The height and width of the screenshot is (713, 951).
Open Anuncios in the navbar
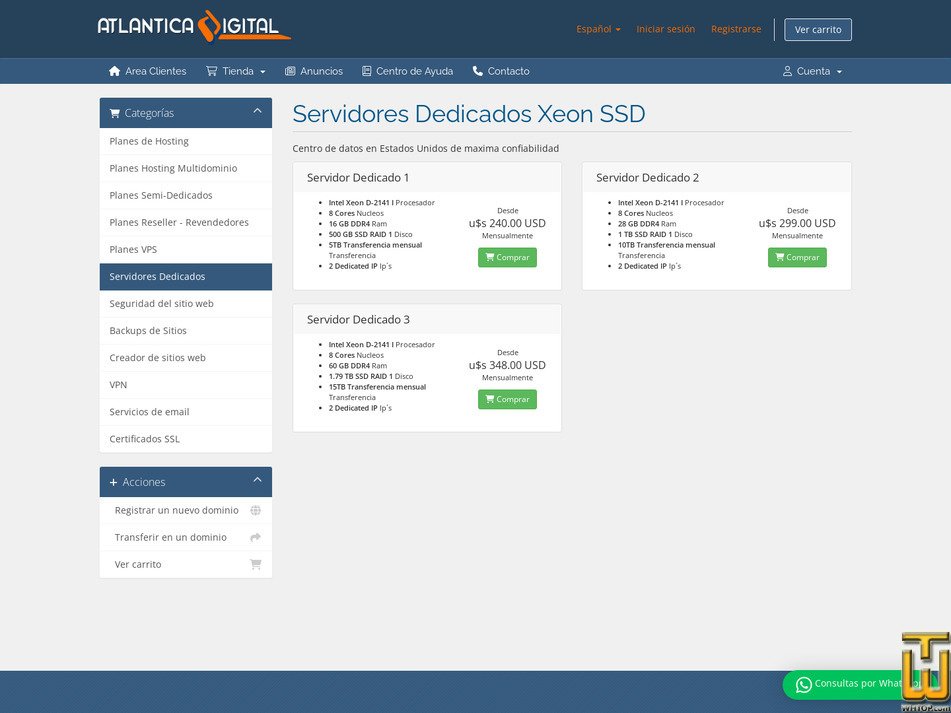point(314,71)
